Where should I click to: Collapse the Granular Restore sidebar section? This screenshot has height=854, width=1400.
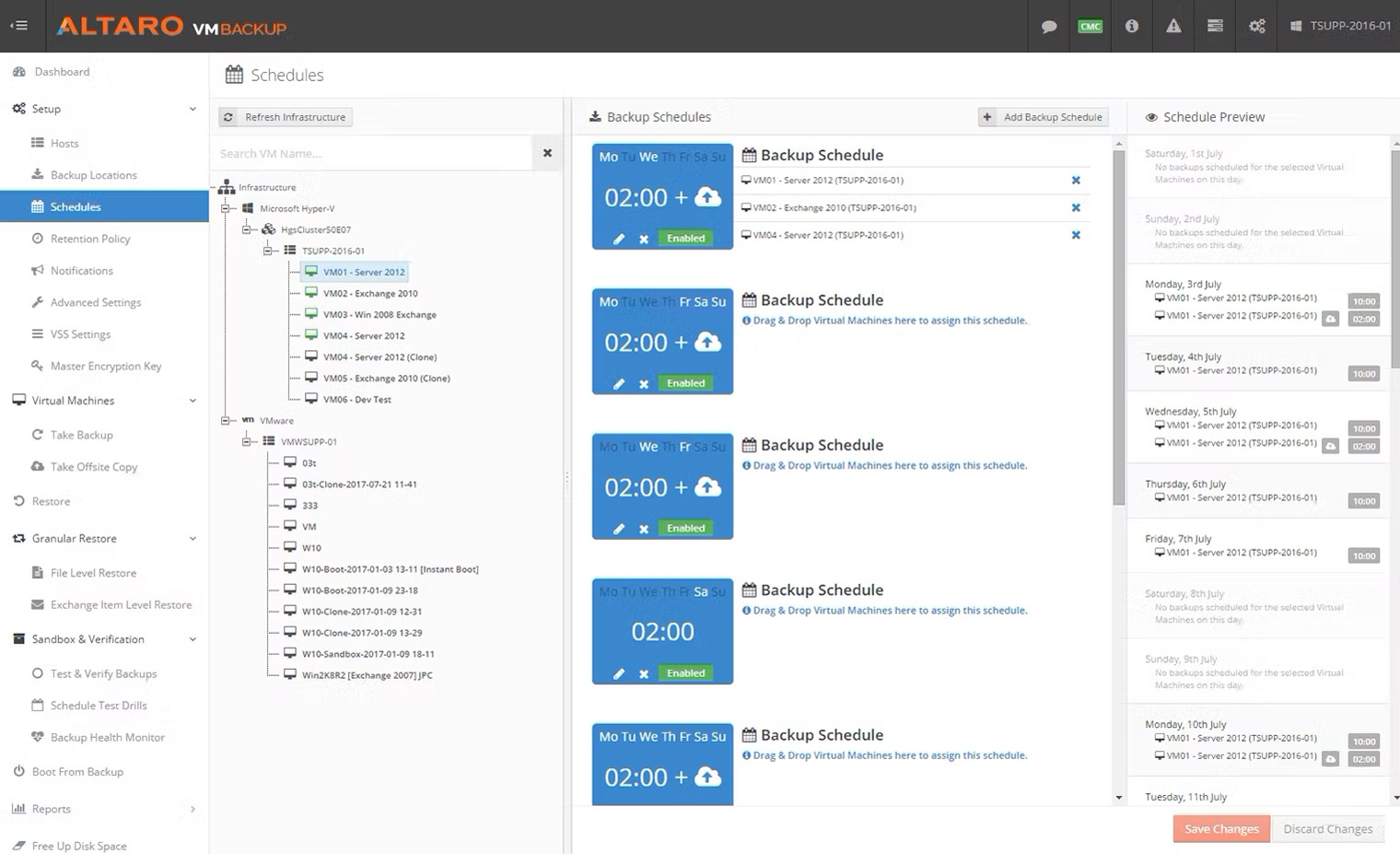[x=192, y=539]
